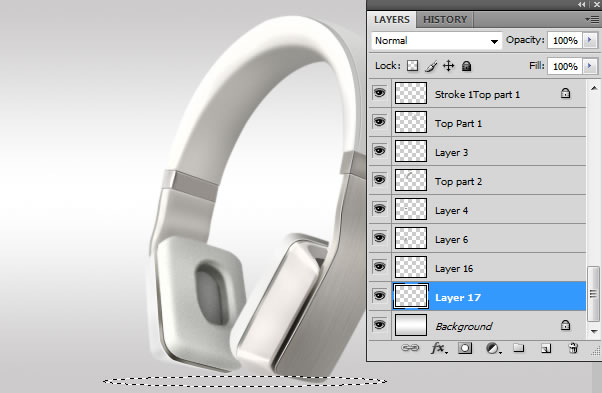Select the Layer 16 row
This screenshot has height=393, width=602.
(477, 267)
